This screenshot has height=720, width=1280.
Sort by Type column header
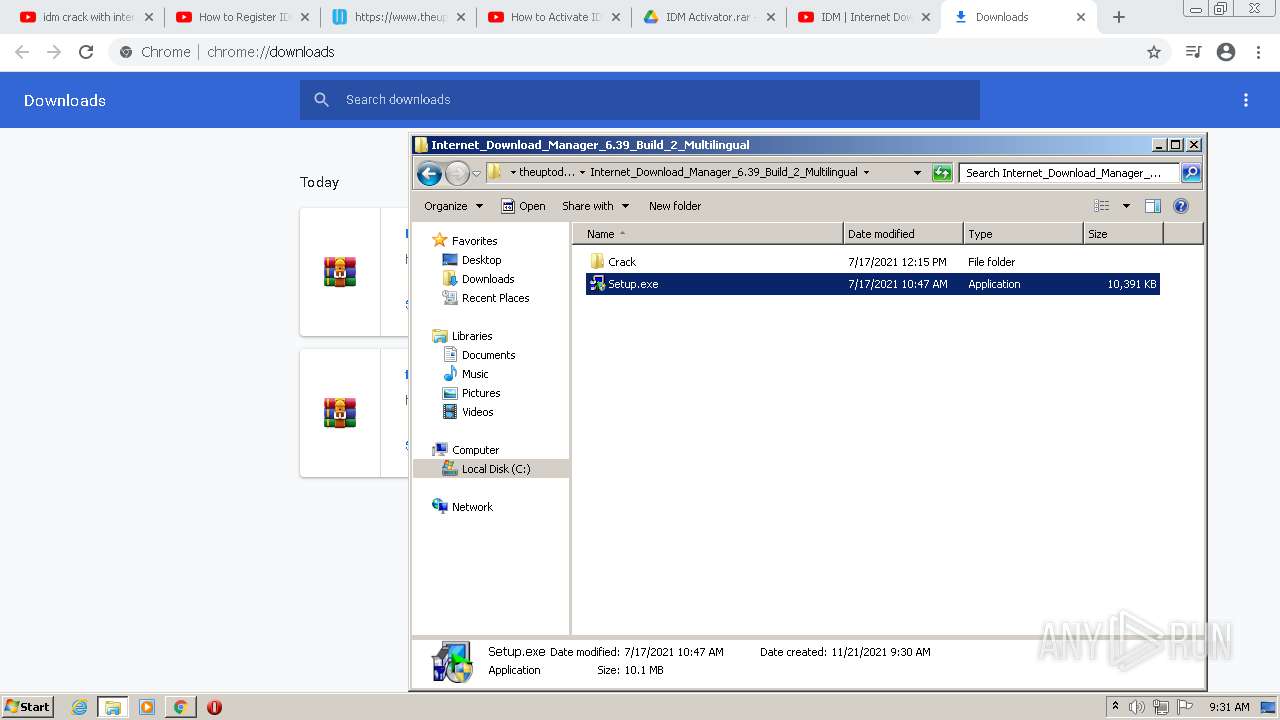click(1023, 234)
